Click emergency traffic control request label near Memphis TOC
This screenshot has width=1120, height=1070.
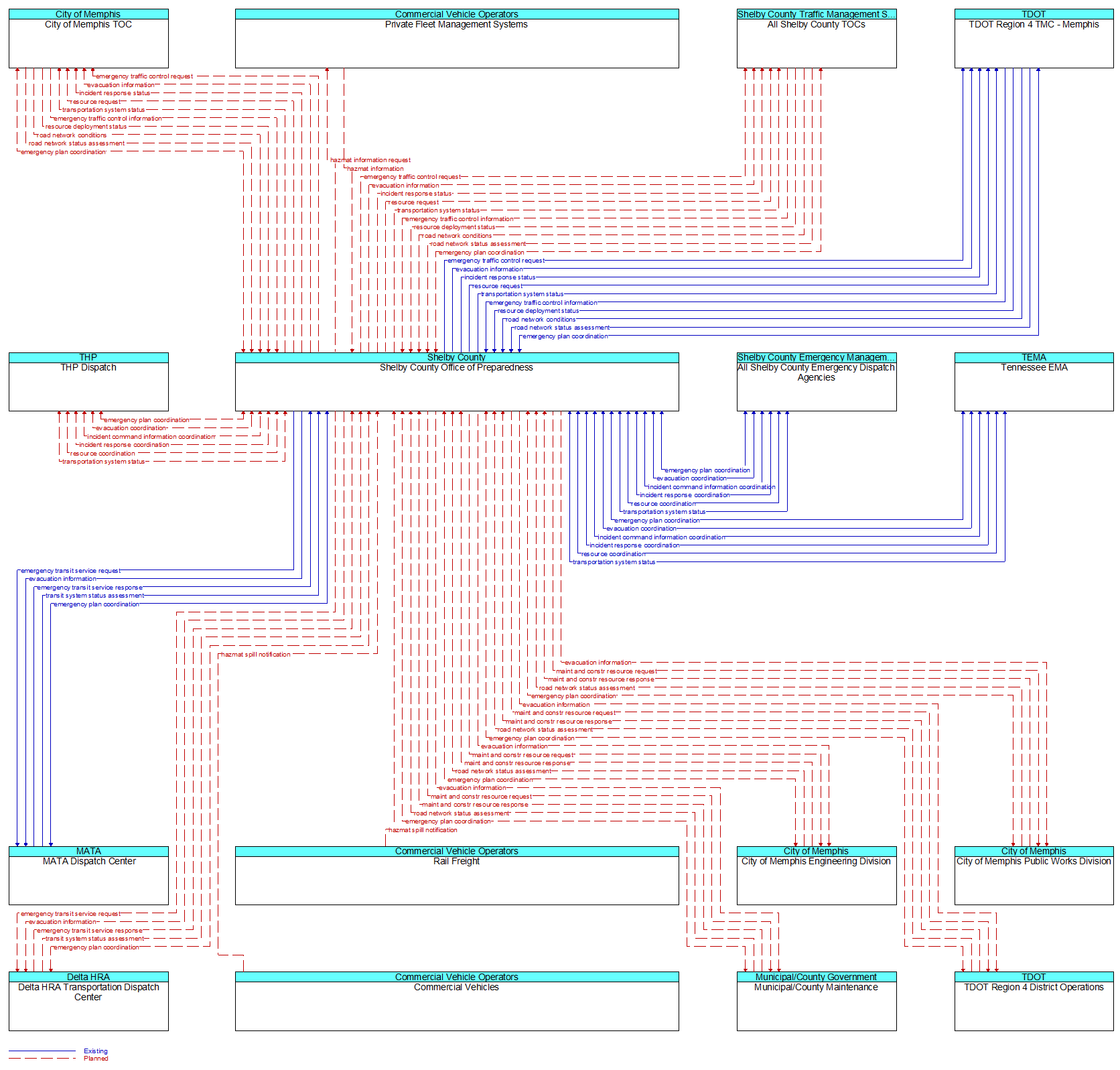pyautogui.click(x=144, y=76)
